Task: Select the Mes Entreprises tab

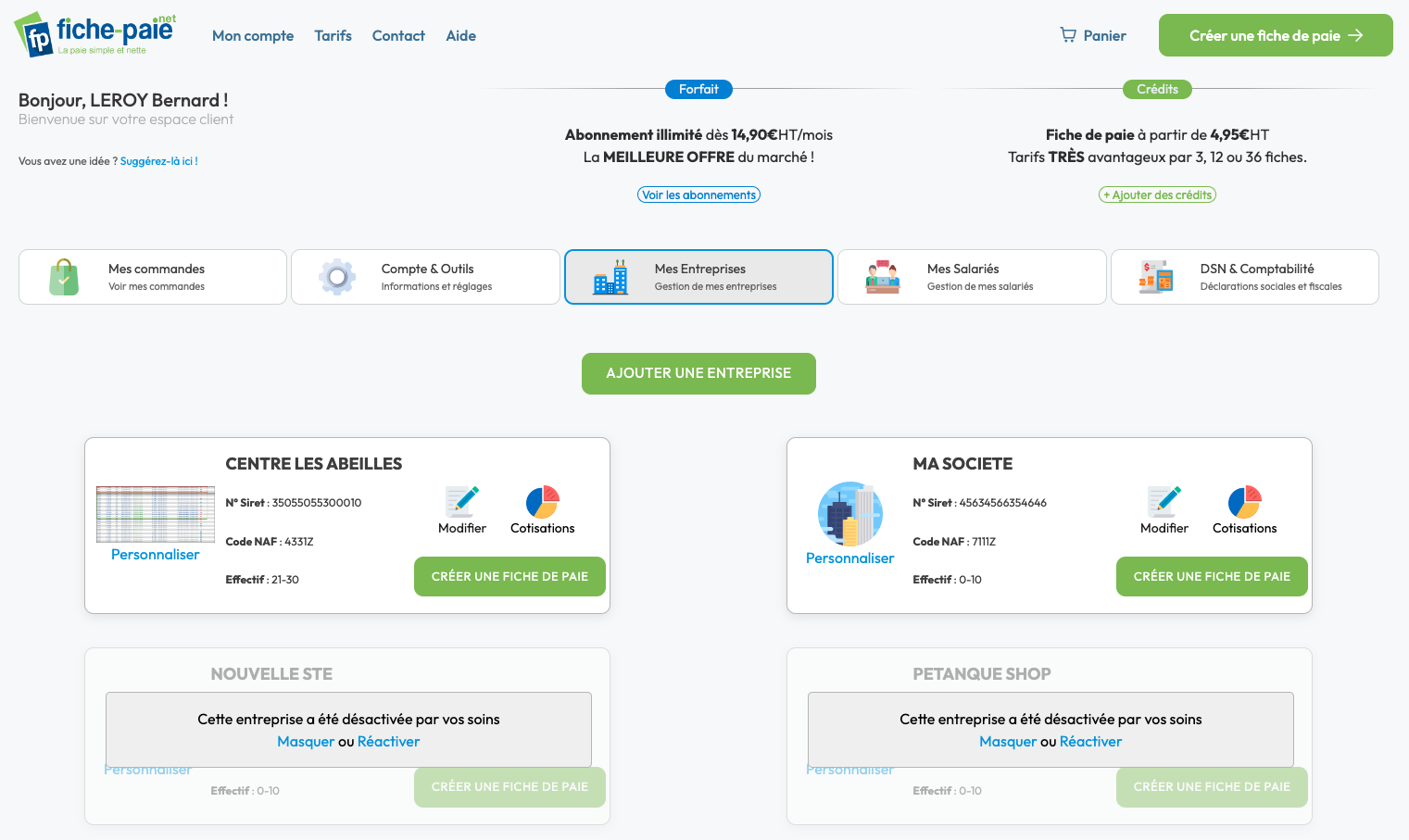Action: 698,277
